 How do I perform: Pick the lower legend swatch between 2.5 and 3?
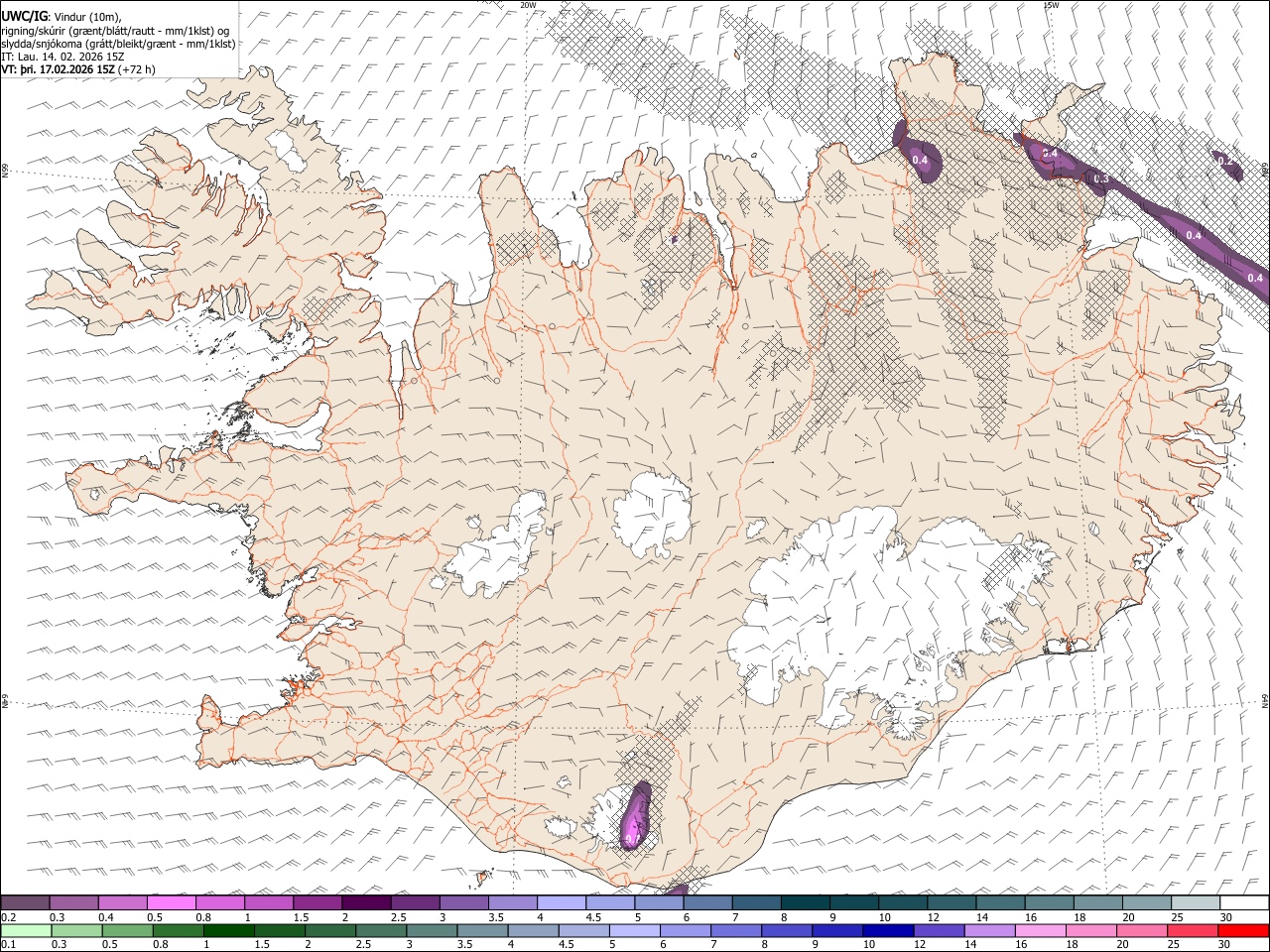[381, 930]
